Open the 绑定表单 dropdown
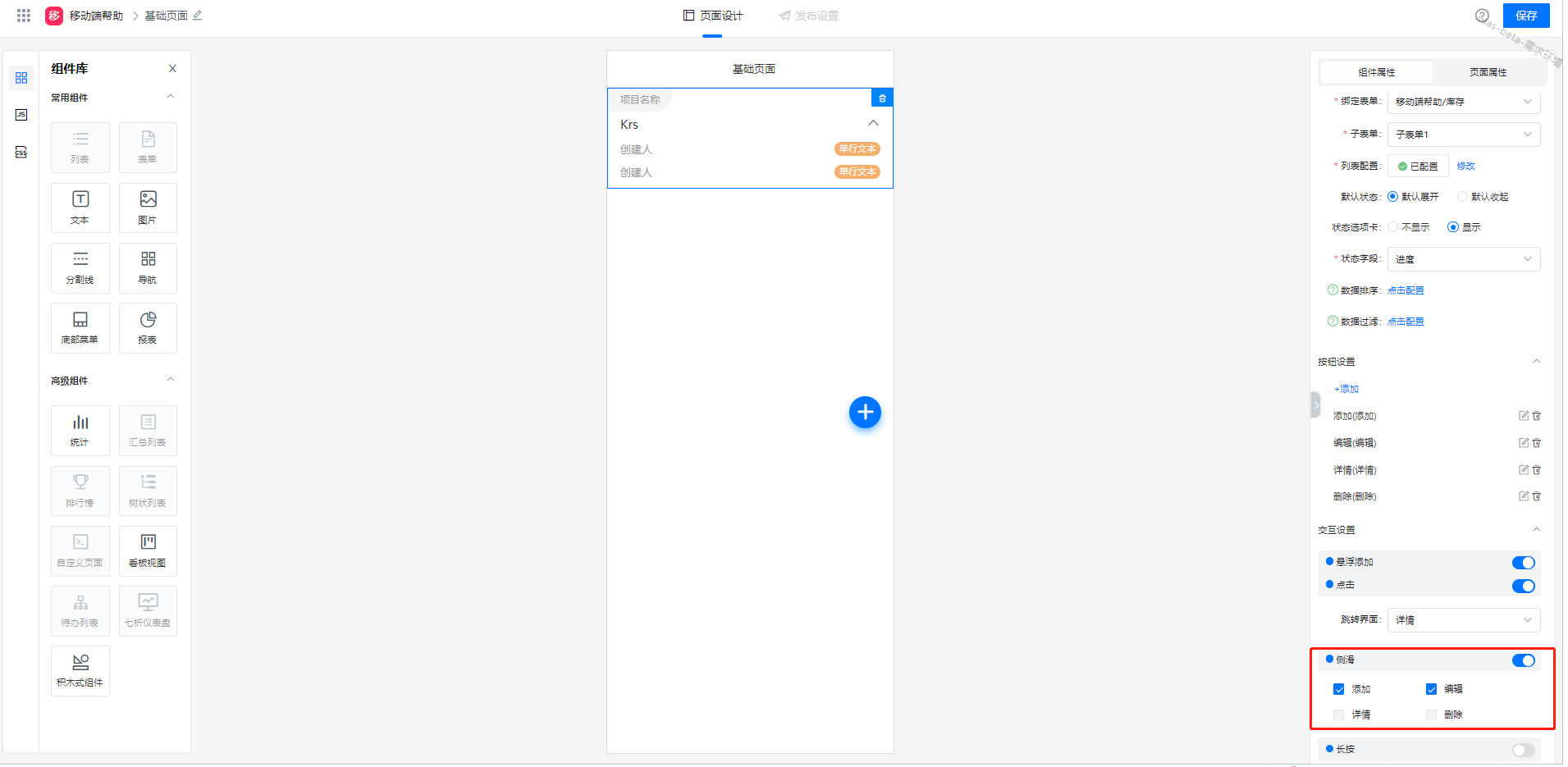The width and height of the screenshot is (1568, 767). pyautogui.click(x=1464, y=102)
